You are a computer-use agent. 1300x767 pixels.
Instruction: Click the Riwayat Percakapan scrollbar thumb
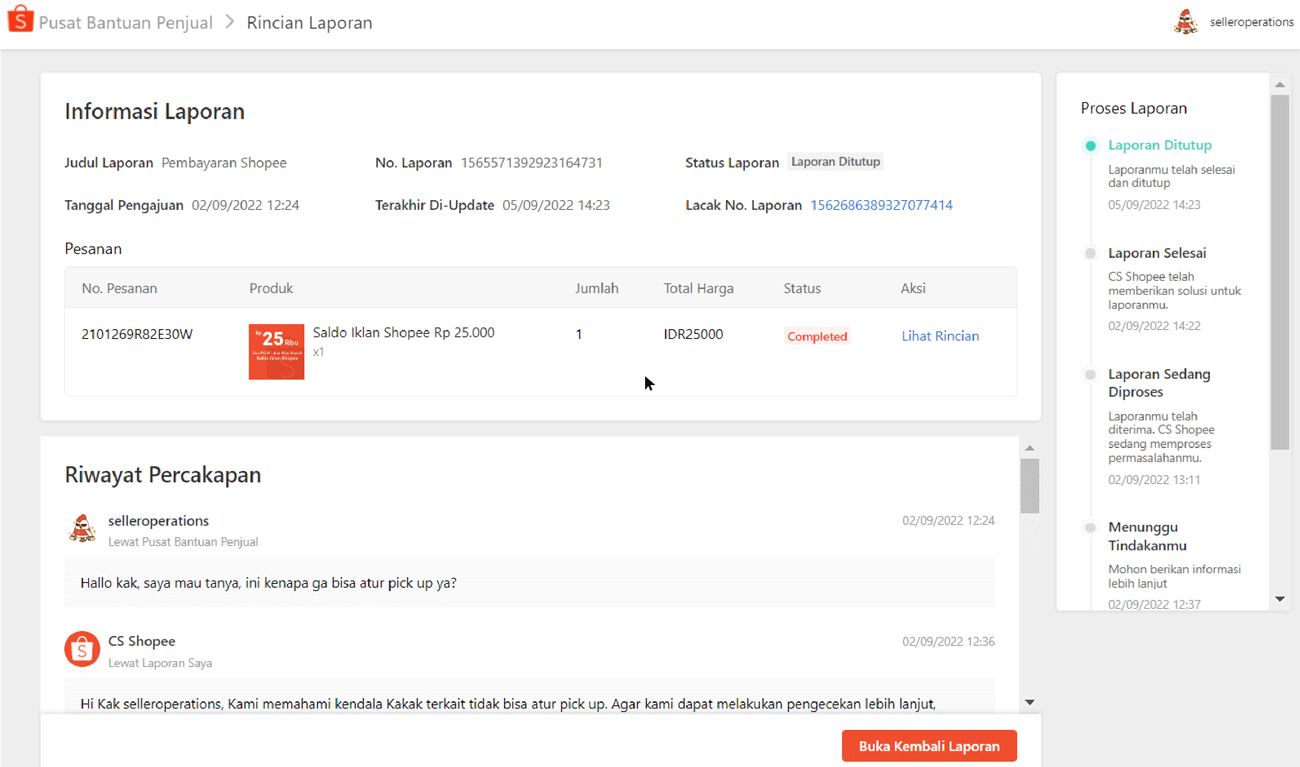click(1030, 486)
